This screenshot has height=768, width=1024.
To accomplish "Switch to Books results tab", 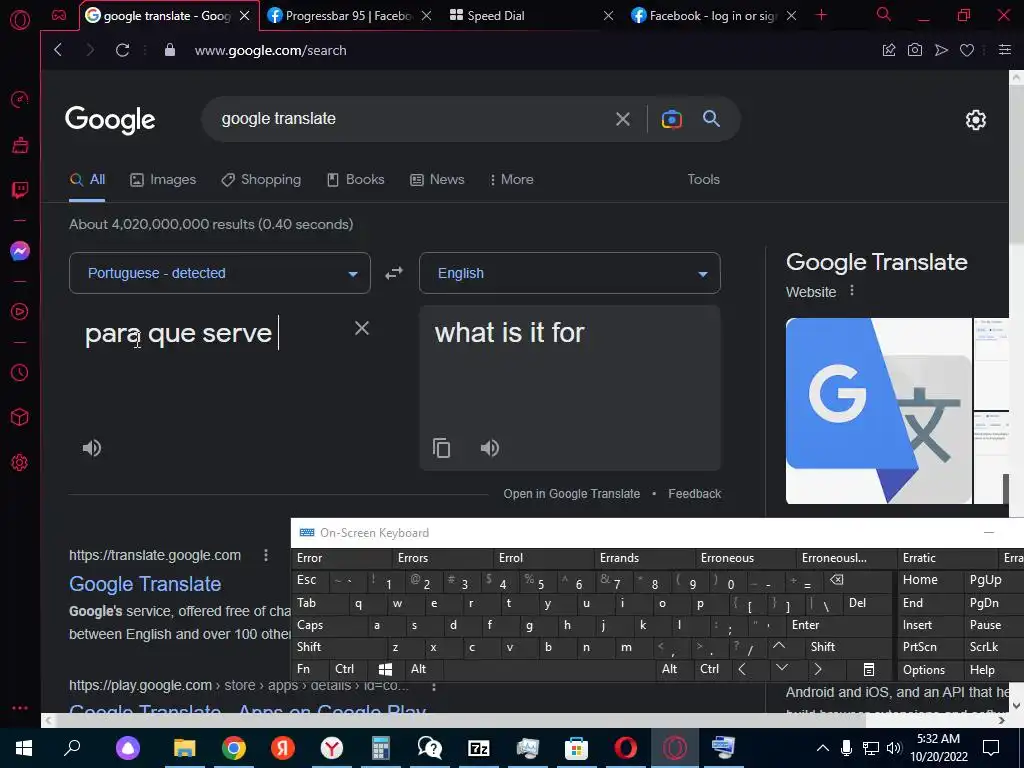I will click(x=355, y=180).
